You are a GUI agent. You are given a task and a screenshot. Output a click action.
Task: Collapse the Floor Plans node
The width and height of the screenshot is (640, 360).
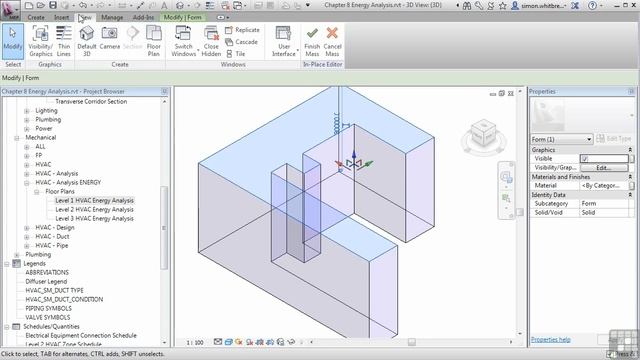pyautogui.click(x=36, y=192)
